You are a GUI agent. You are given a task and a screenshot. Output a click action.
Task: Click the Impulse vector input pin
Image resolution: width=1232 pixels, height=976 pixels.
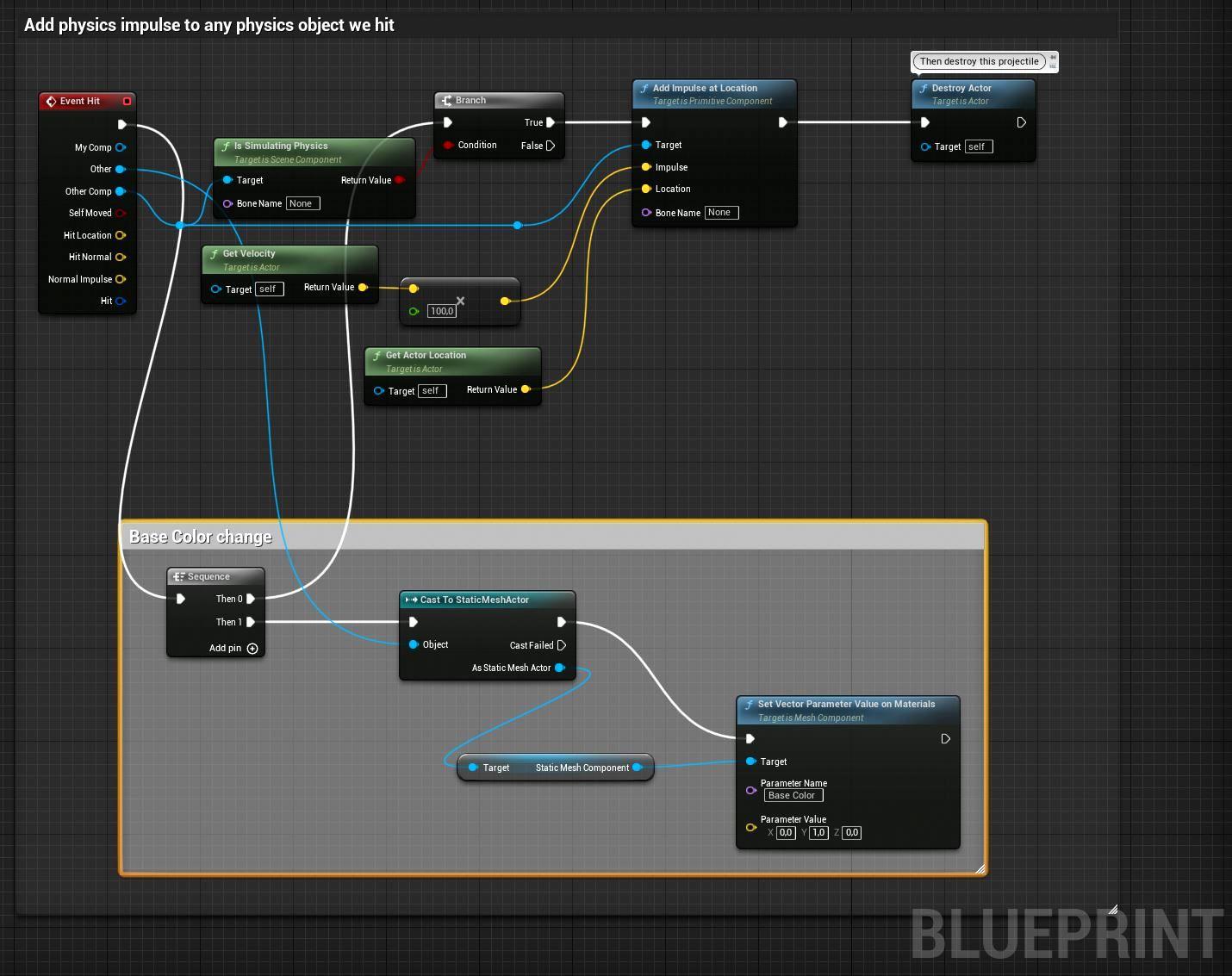point(646,167)
